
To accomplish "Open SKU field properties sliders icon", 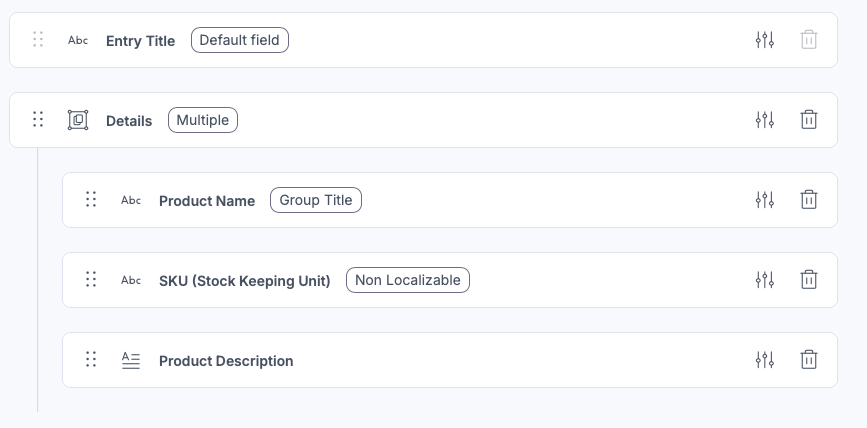I will pyautogui.click(x=765, y=280).
